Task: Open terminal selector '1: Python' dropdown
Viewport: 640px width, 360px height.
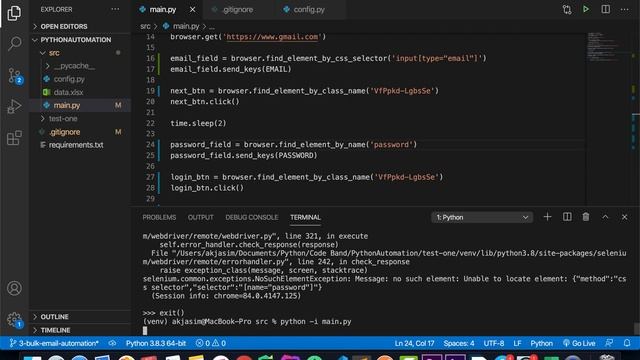Action: point(482,217)
